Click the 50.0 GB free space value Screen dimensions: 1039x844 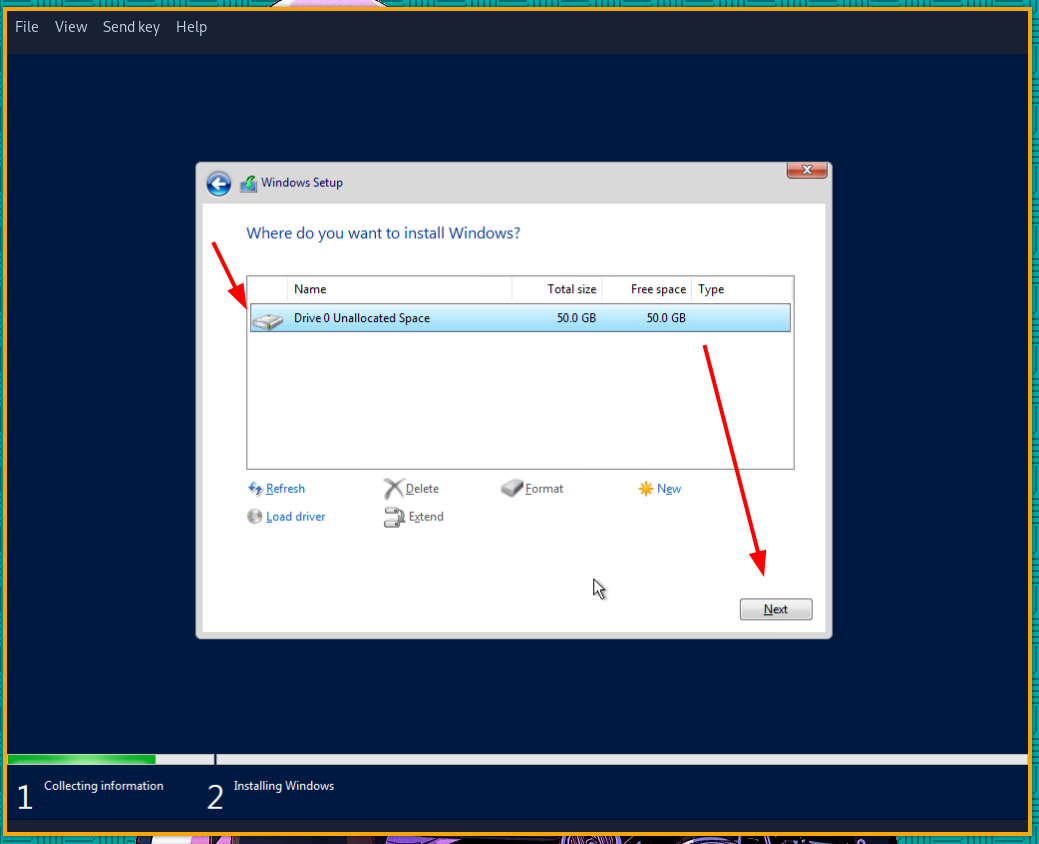coord(666,318)
